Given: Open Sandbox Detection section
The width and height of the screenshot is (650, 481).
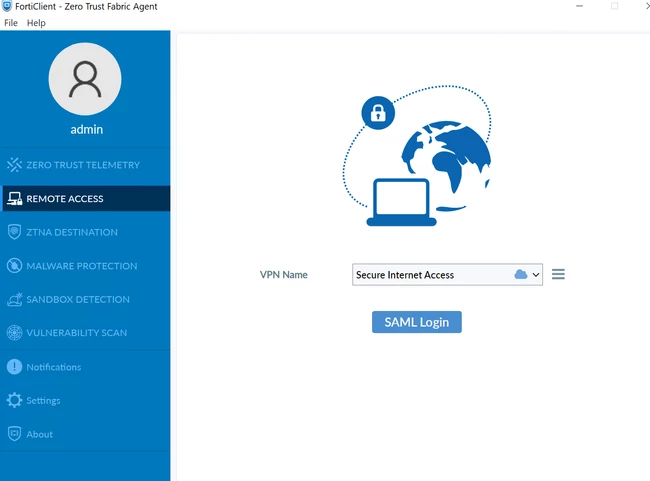Looking at the screenshot, I should pyautogui.click(x=85, y=299).
